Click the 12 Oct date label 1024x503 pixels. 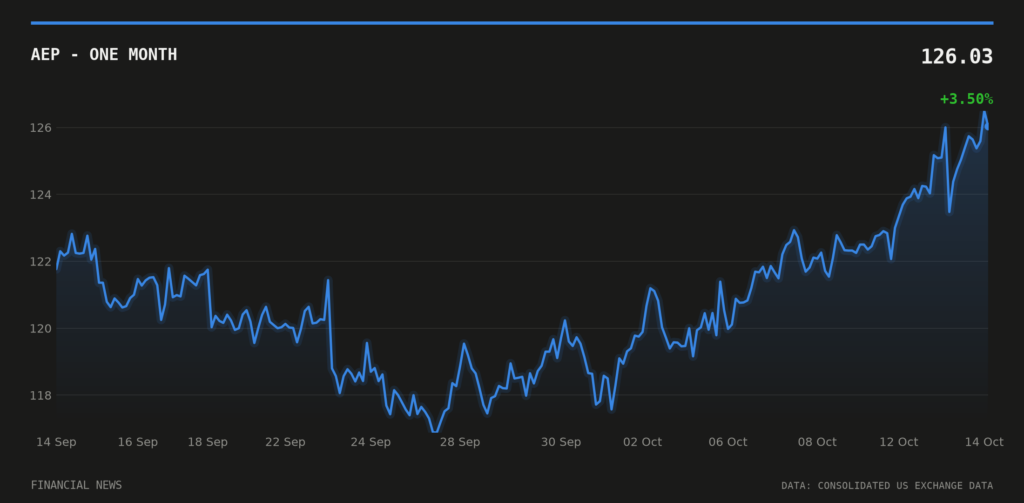coord(899,442)
